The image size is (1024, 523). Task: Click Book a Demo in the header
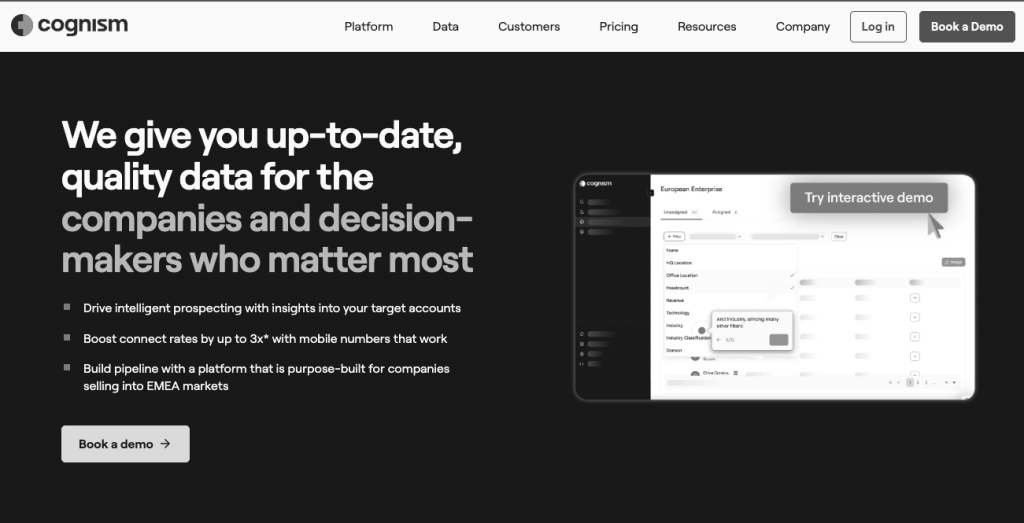(967, 27)
